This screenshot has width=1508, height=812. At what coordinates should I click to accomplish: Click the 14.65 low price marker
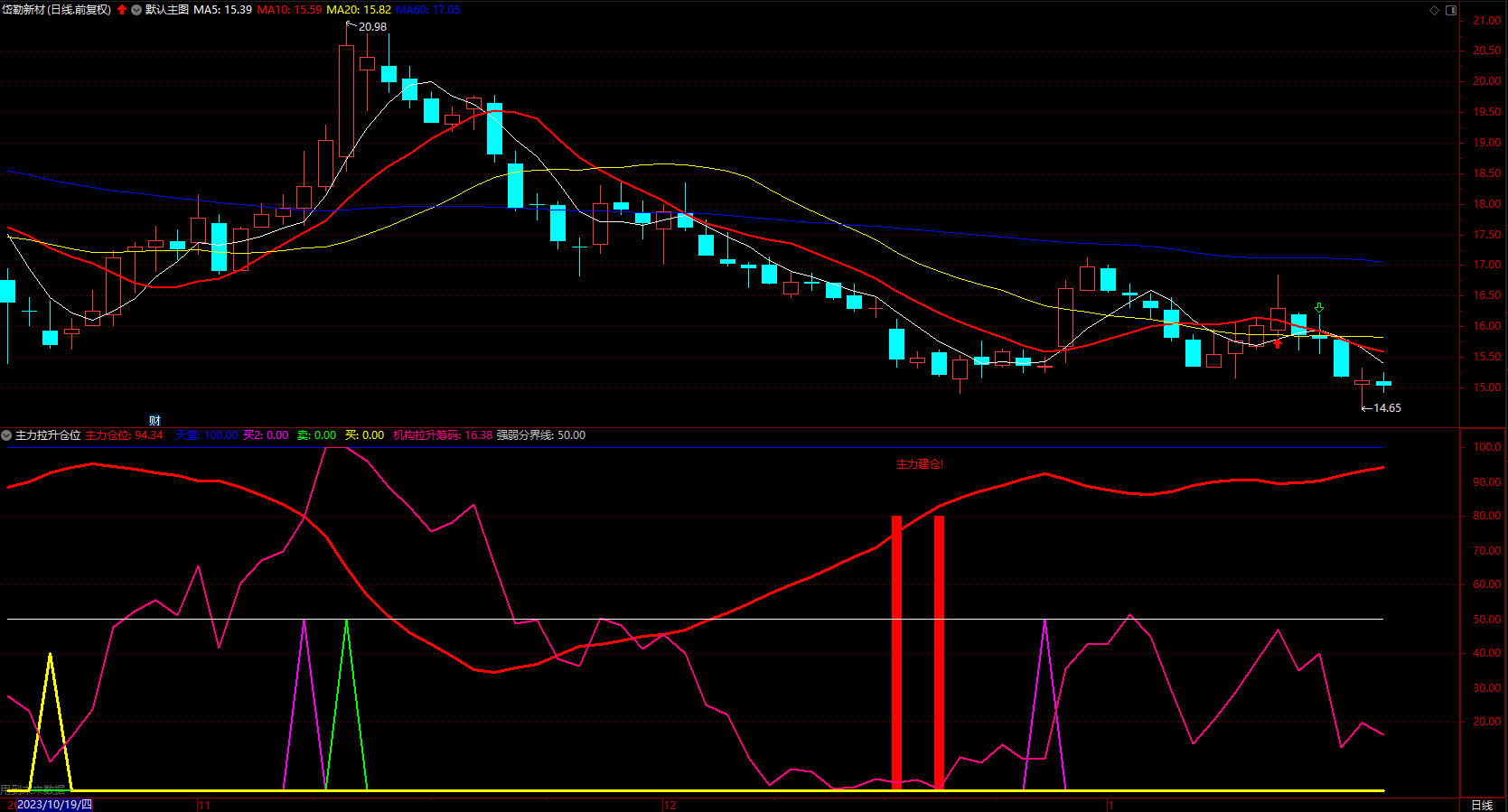(x=1386, y=408)
